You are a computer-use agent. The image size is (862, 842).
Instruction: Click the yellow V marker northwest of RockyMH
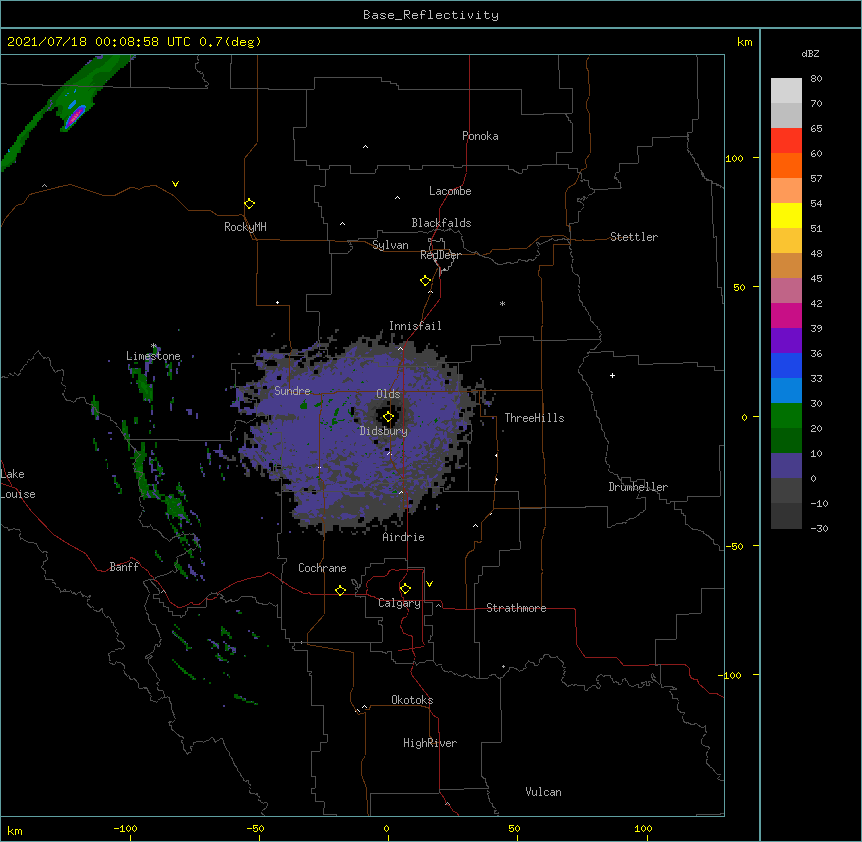175,184
